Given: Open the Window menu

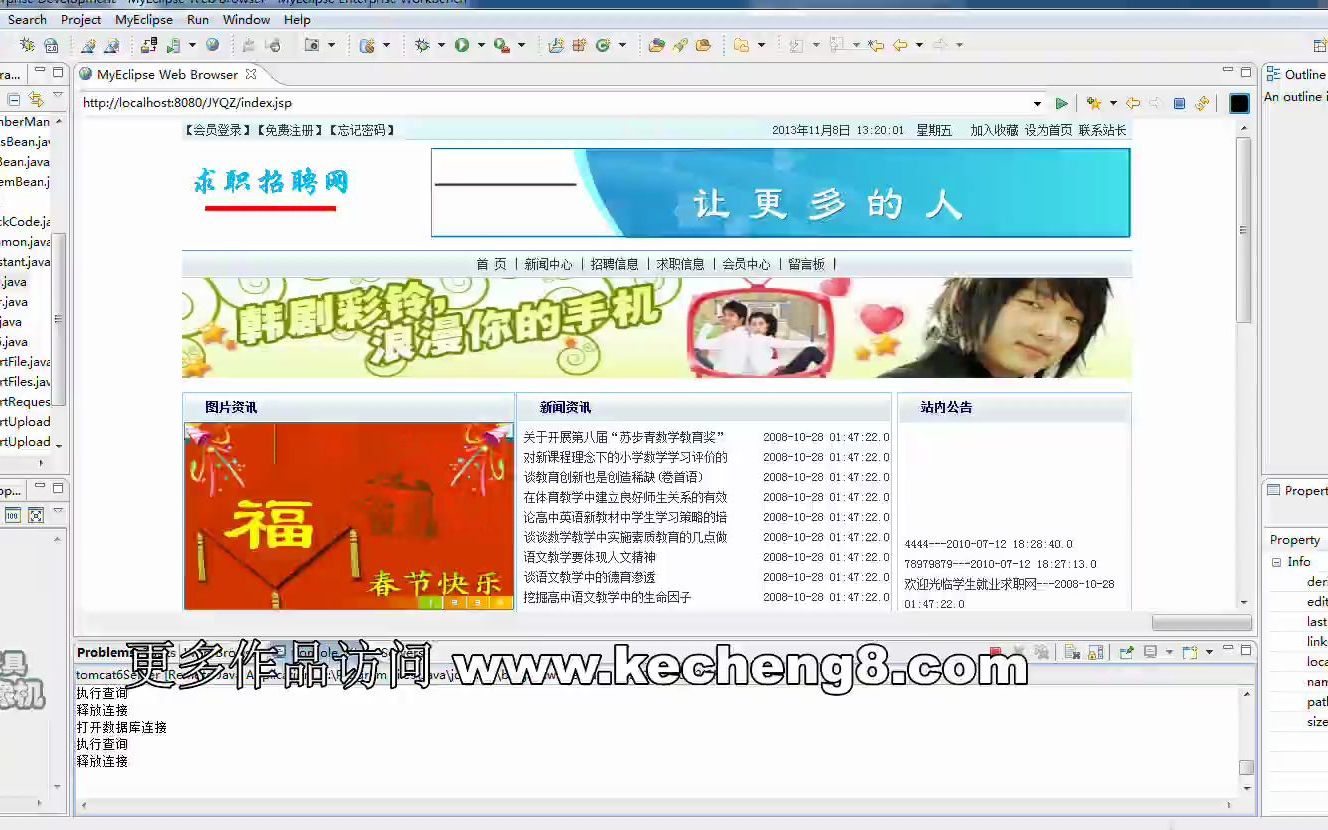Looking at the screenshot, I should [246, 20].
